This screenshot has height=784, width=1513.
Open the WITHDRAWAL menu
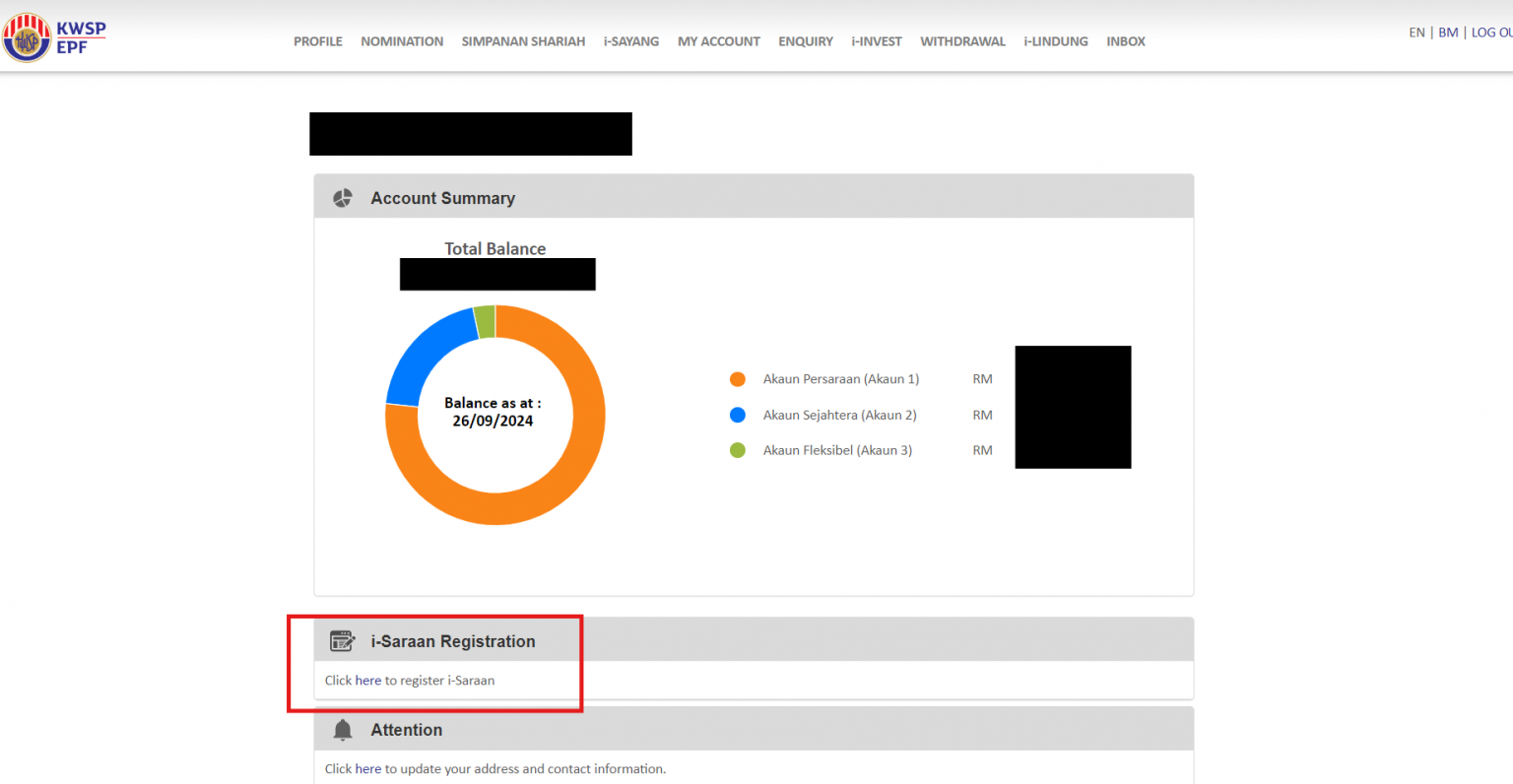(x=962, y=41)
